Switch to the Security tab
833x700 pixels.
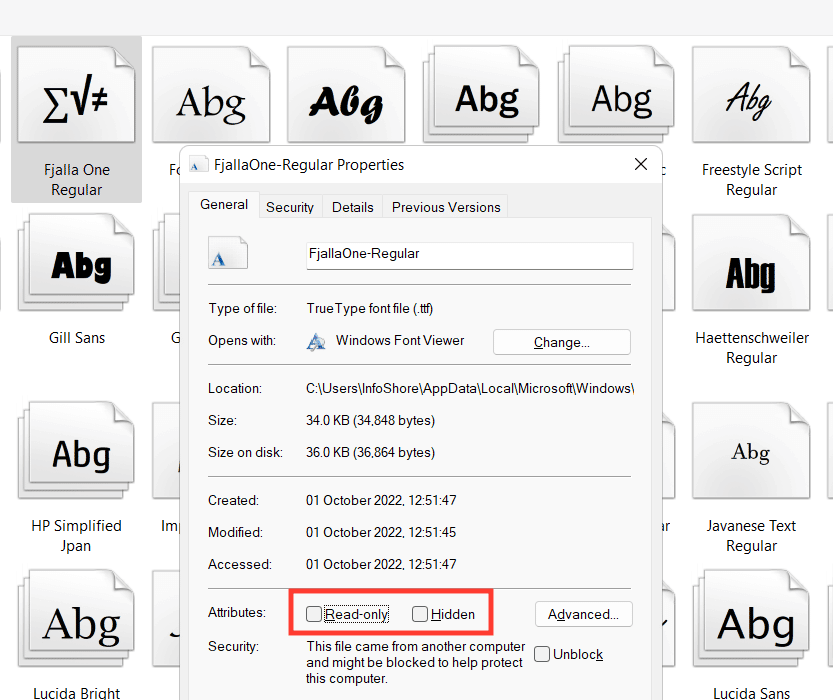(x=290, y=207)
